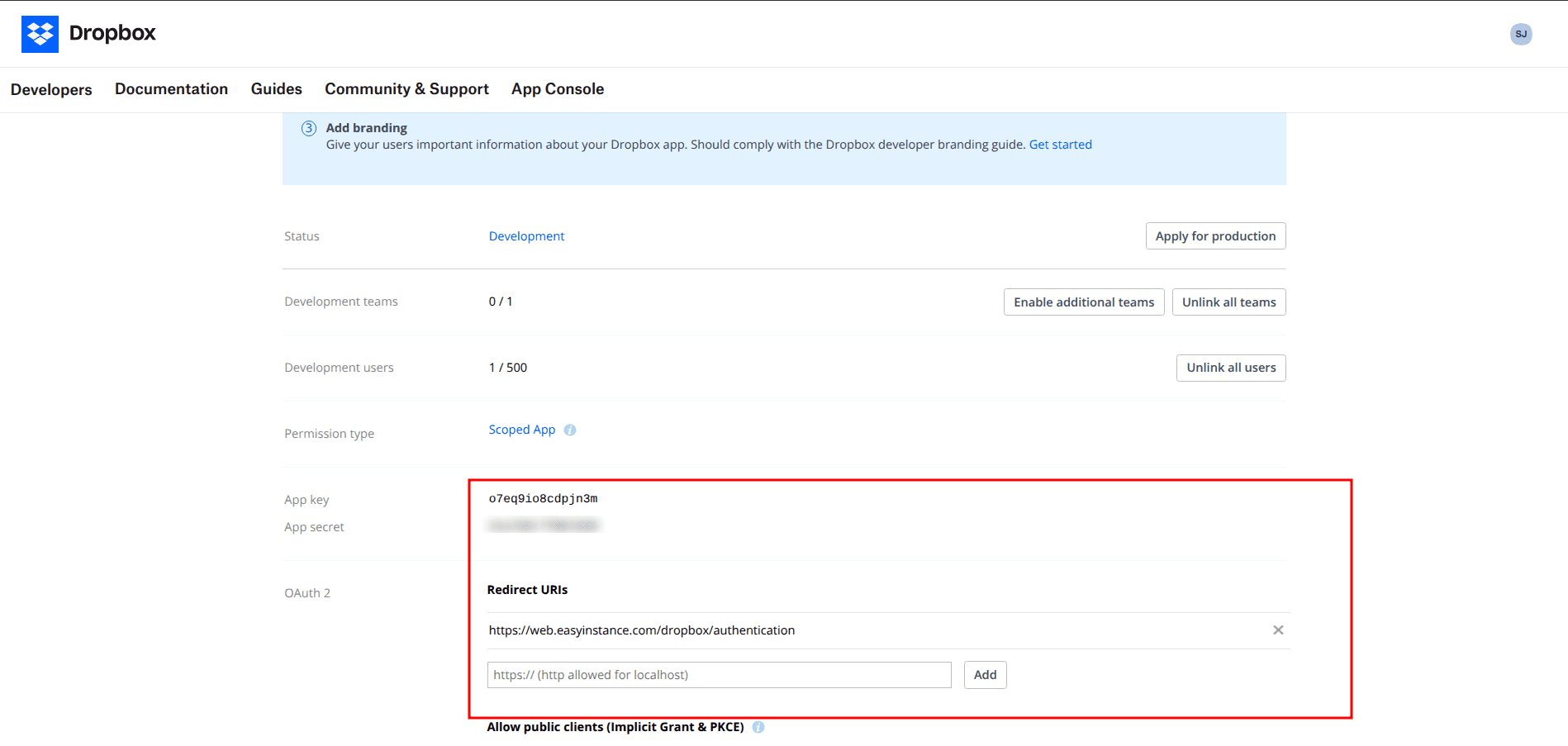Click the Get started branding link
This screenshot has width=1568, height=746.
pos(1061,145)
